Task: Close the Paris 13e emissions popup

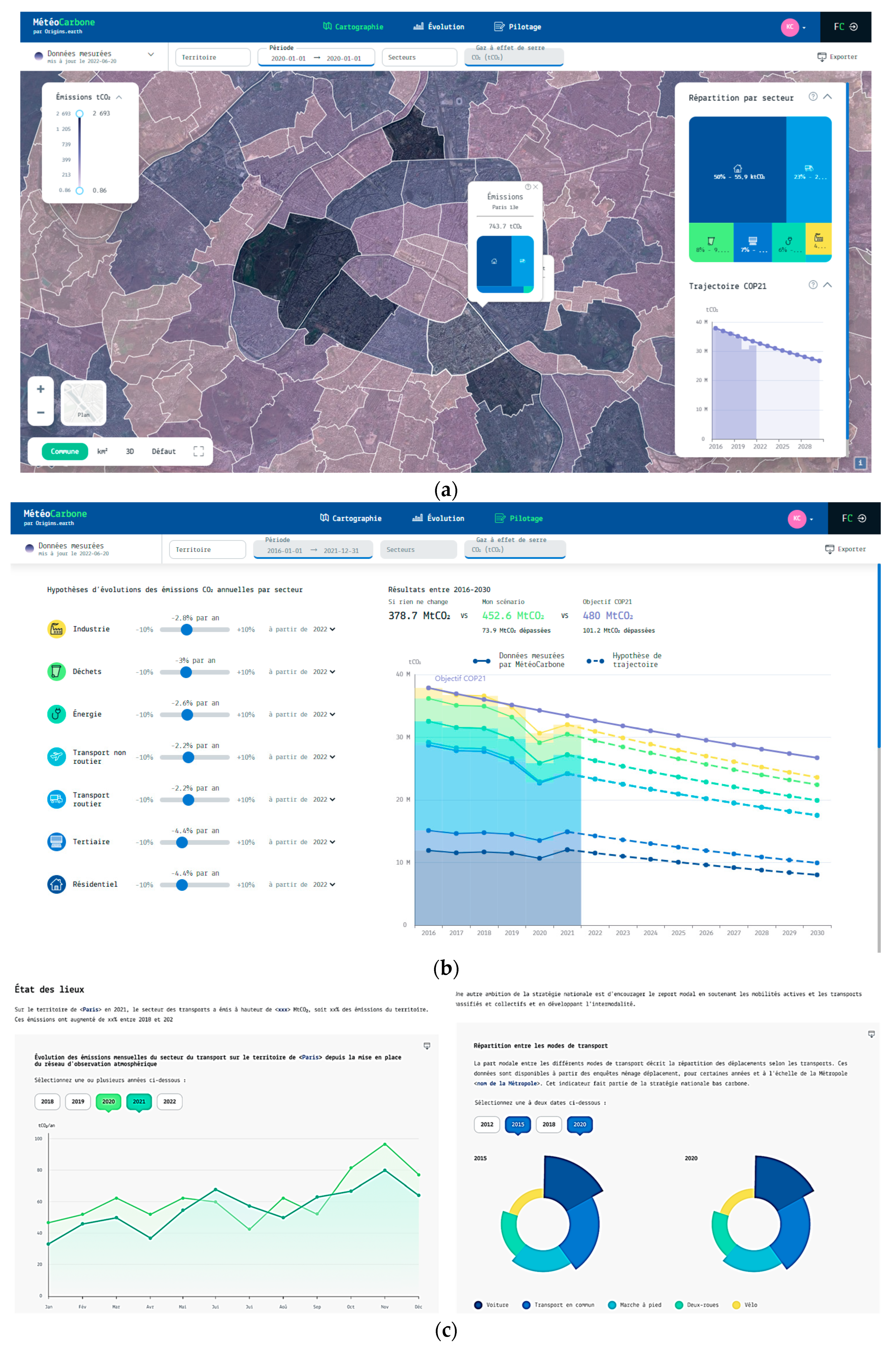Action: click(536, 187)
